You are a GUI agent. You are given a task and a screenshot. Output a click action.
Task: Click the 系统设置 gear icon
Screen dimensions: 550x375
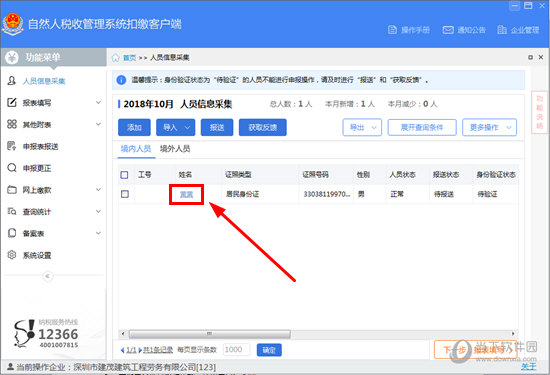click(x=12, y=255)
